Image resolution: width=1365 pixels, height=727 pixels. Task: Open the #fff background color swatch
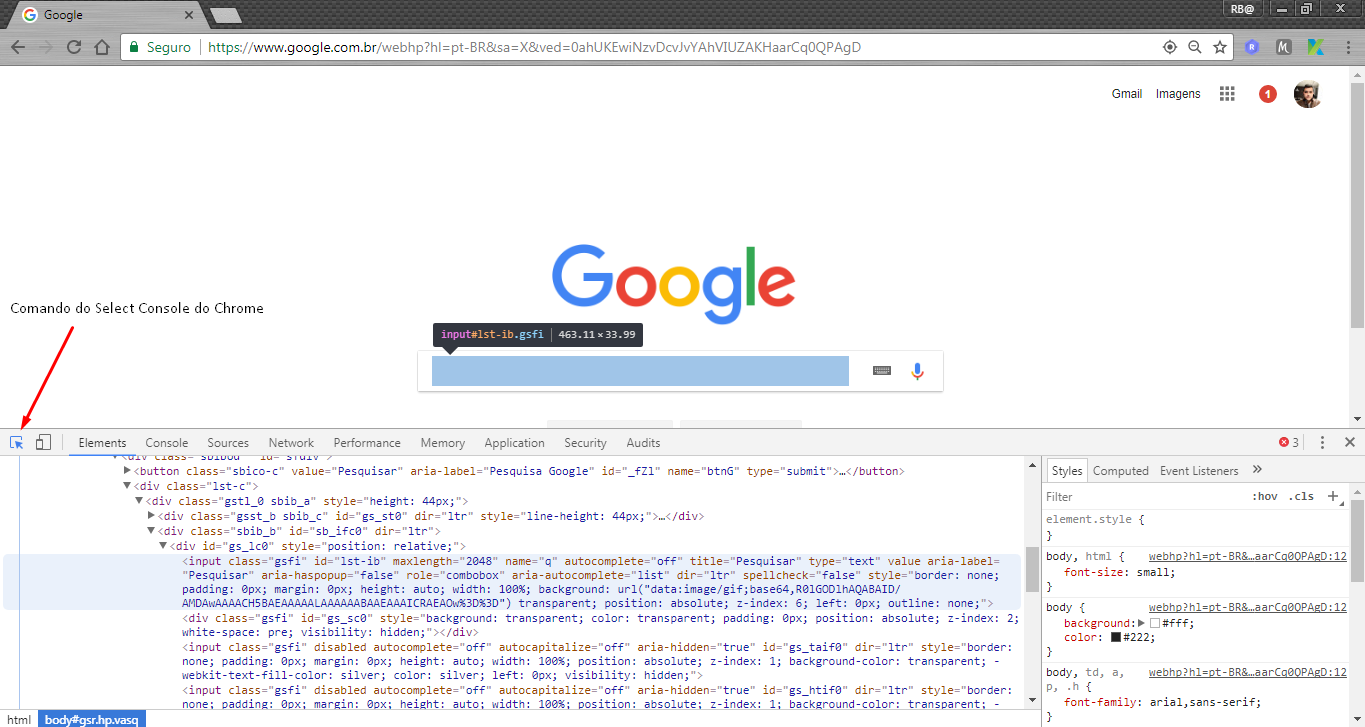tap(1155, 623)
